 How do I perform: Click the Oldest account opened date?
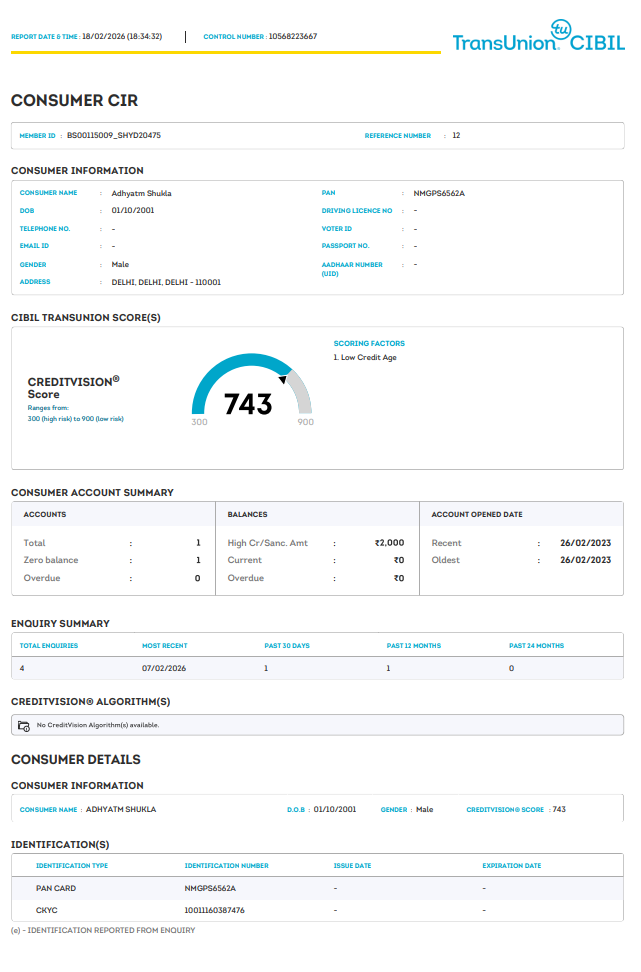click(x=585, y=560)
